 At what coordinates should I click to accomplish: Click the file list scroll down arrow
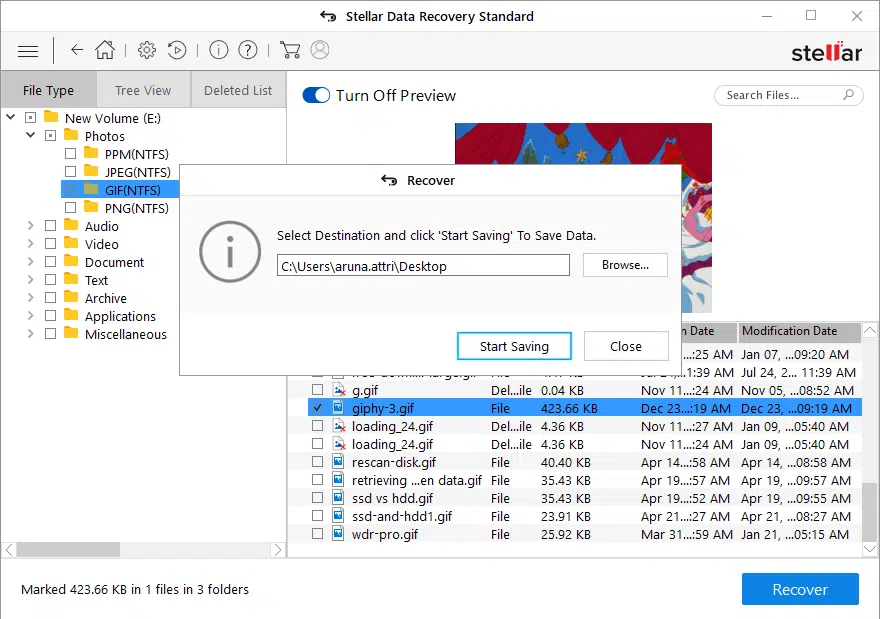(x=869, y=549)
